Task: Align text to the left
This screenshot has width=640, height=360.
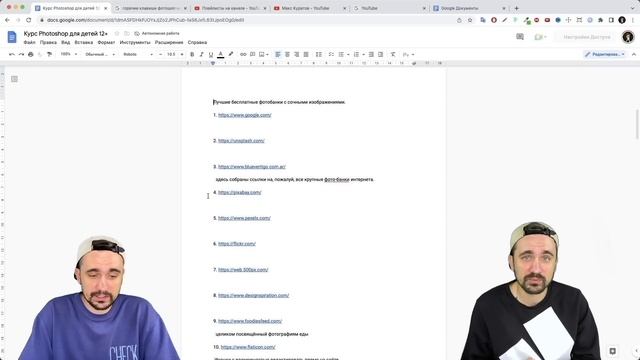Action: pos(278,54)
